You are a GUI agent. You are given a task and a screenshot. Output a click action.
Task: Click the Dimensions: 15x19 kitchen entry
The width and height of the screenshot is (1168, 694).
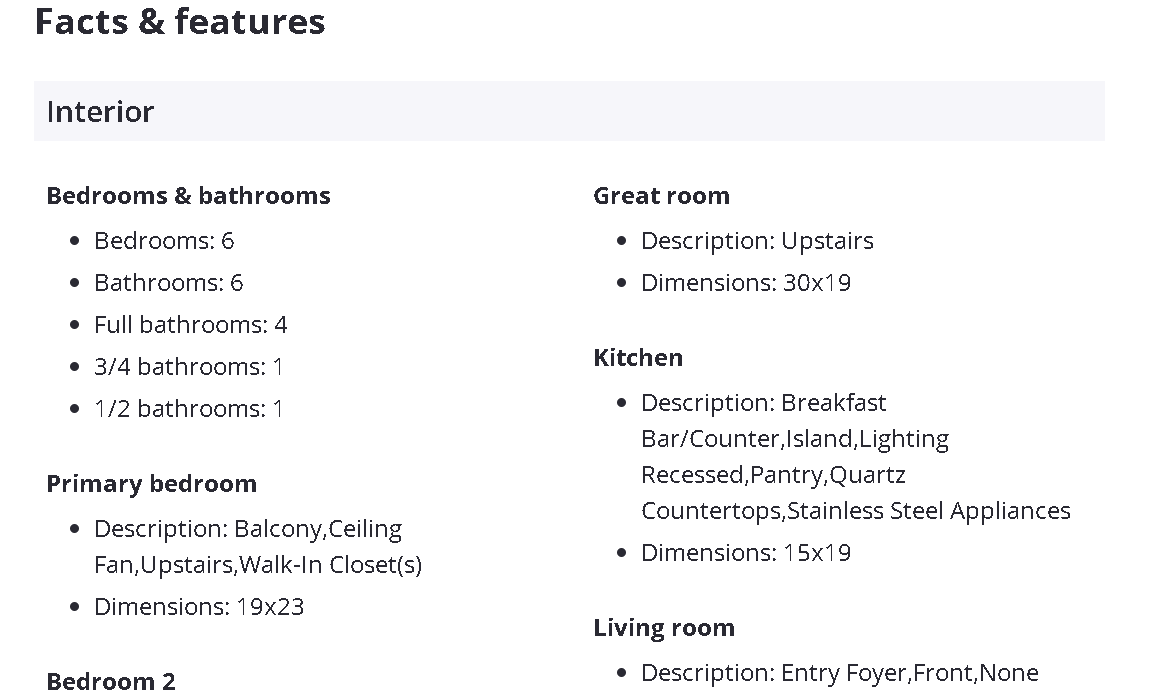tap(746, 553)
